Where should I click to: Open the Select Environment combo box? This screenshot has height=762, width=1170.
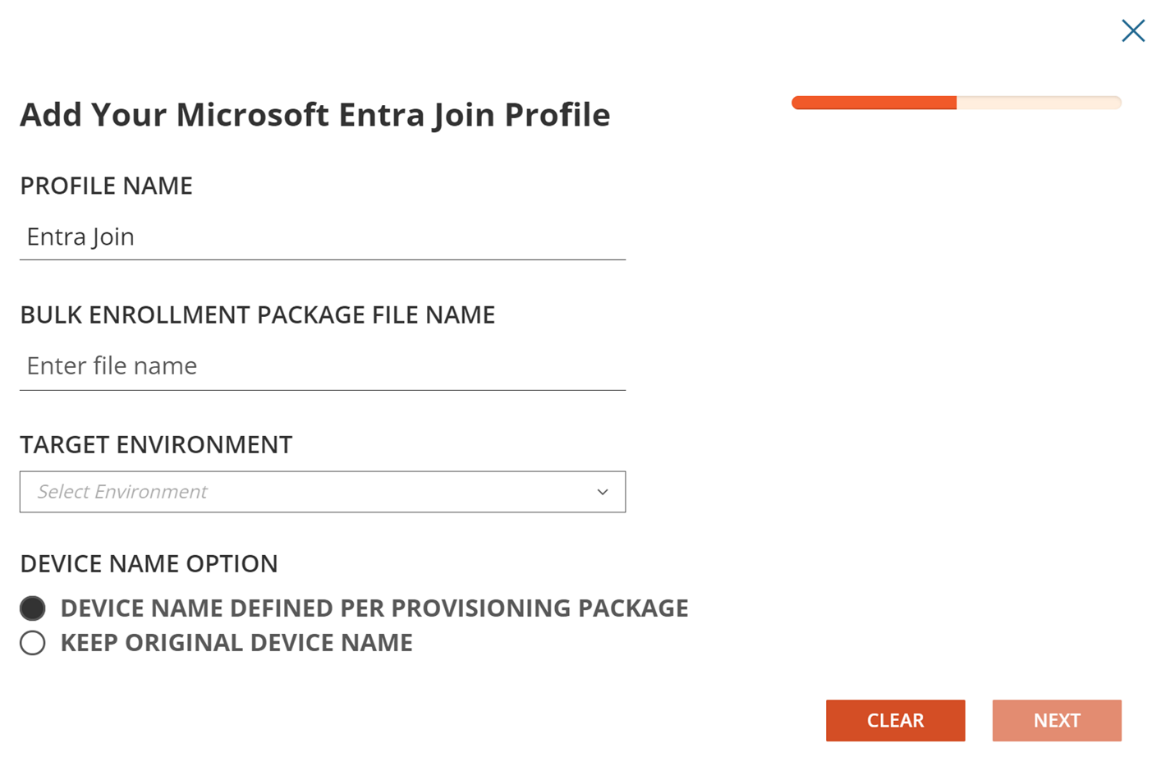point(322,492)
